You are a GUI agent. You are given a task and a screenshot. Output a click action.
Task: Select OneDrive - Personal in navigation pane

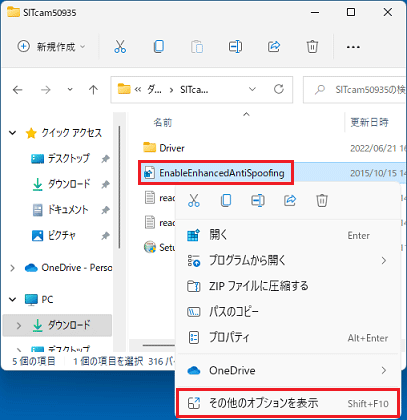[68, 268]
